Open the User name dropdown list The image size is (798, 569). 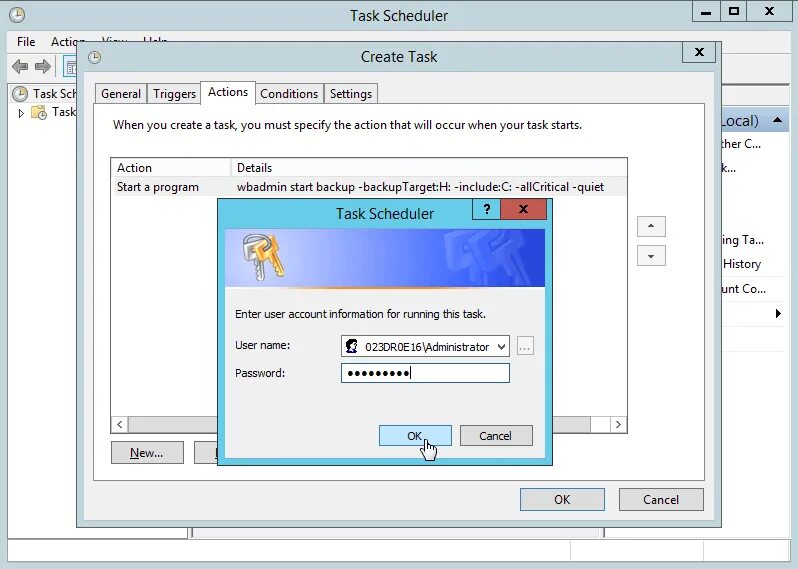pyautogui.click(x=501, y=347)
